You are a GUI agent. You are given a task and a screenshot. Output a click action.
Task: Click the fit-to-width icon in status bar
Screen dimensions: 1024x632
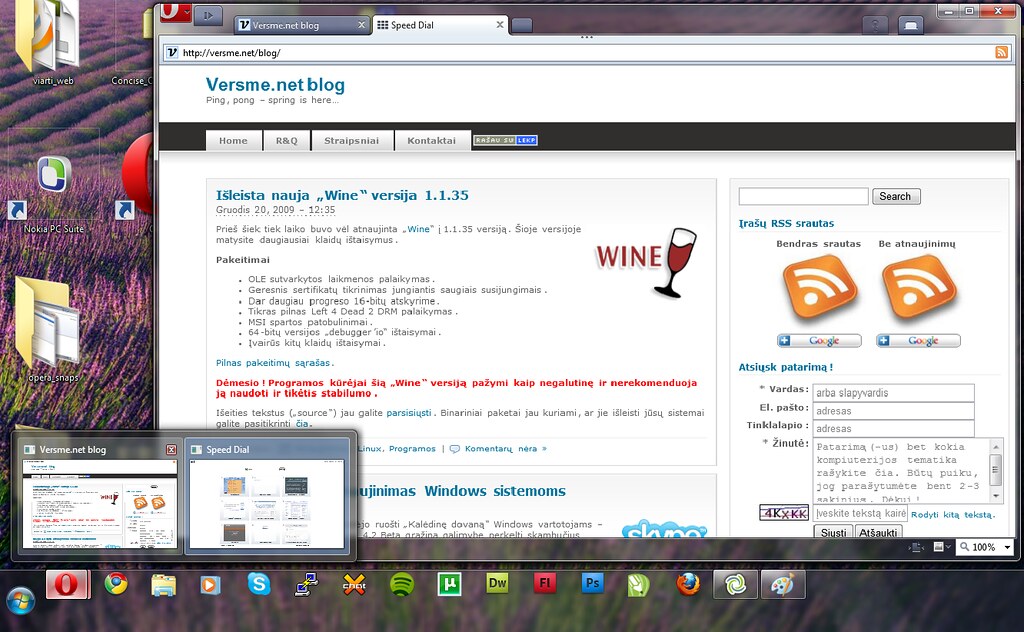(916, 547)
